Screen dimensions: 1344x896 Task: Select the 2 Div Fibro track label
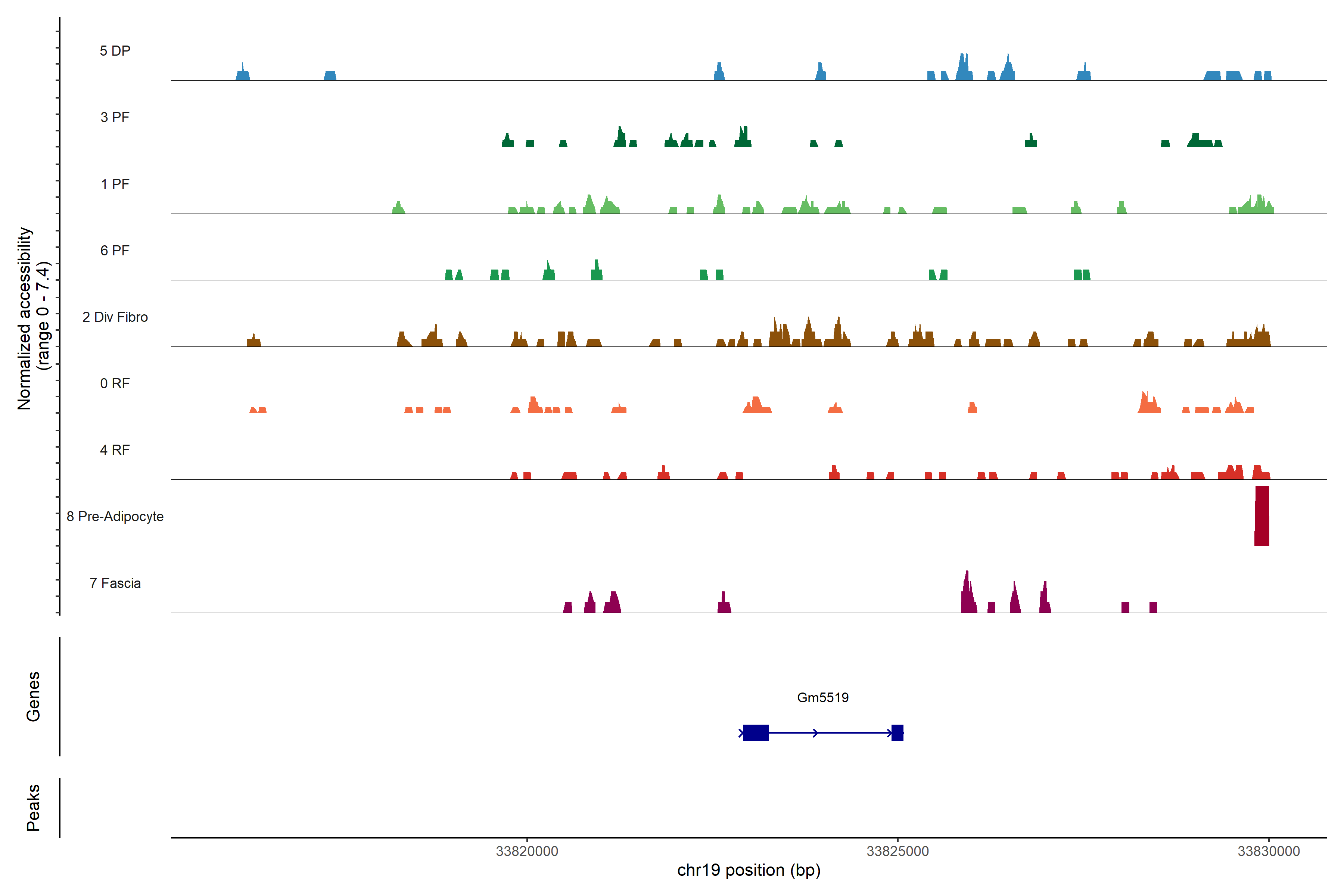click(x=115, y=317)
